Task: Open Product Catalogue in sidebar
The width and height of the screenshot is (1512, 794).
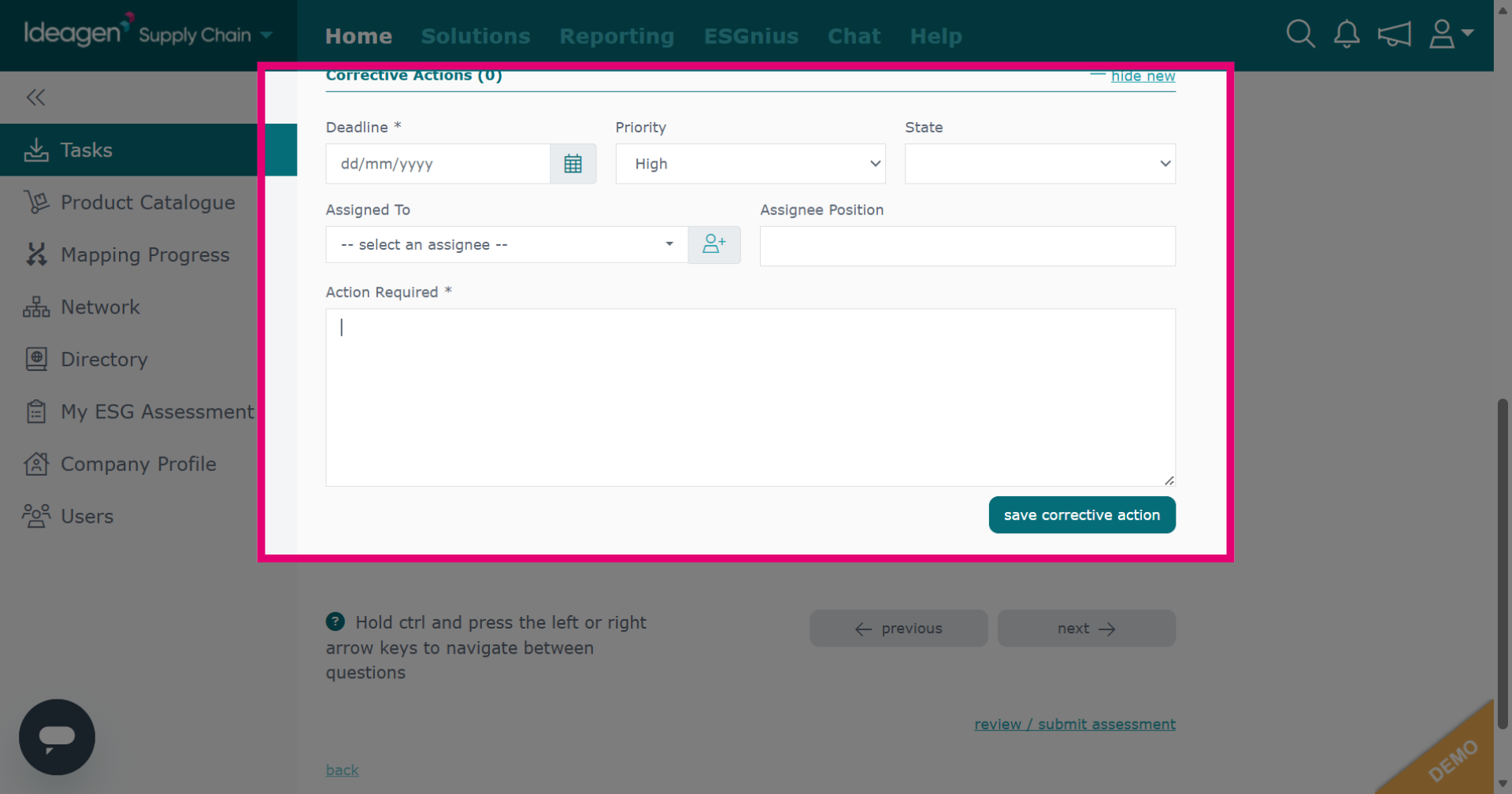Action: 148,202
